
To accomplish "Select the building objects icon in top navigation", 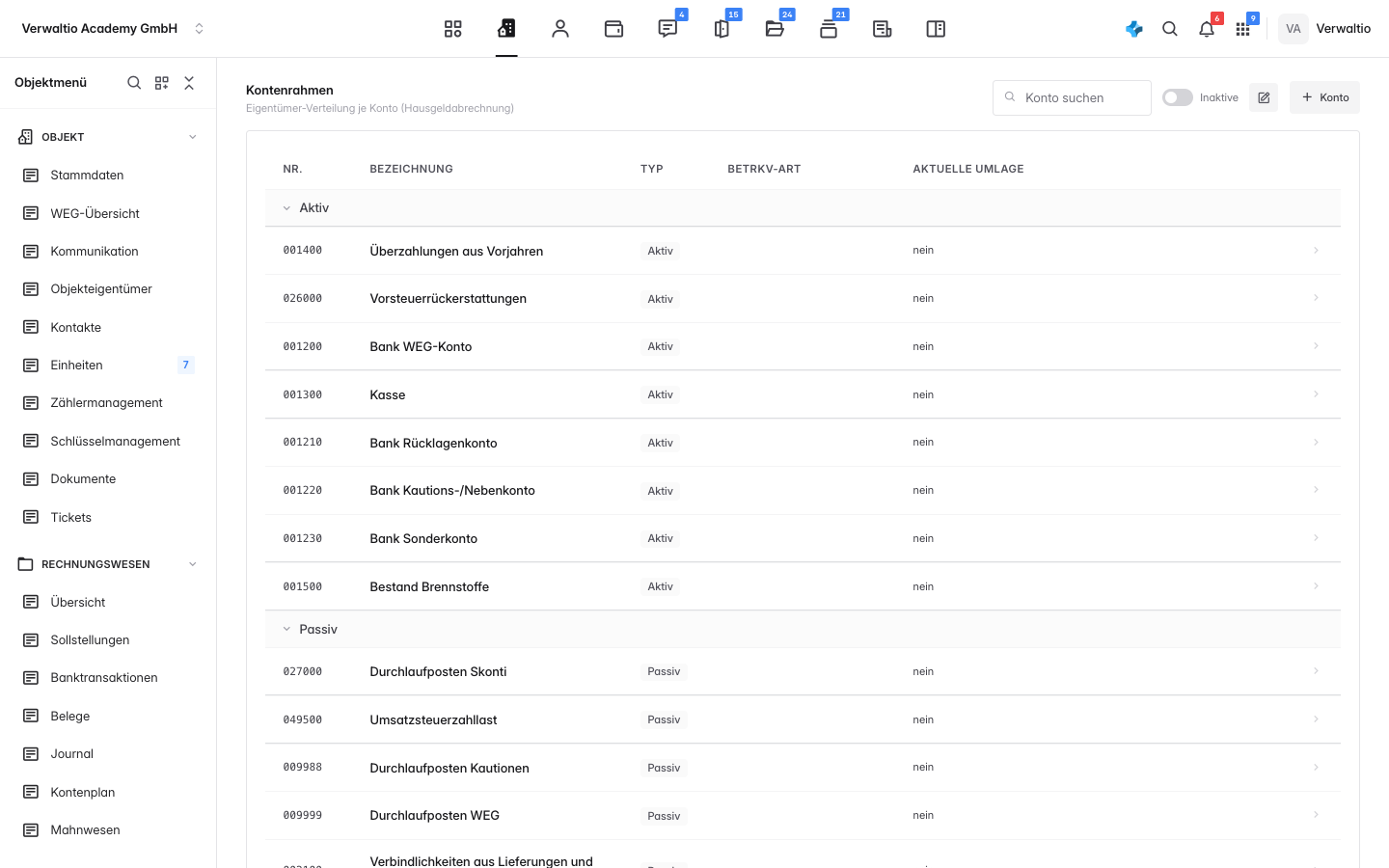I will 506,29.
